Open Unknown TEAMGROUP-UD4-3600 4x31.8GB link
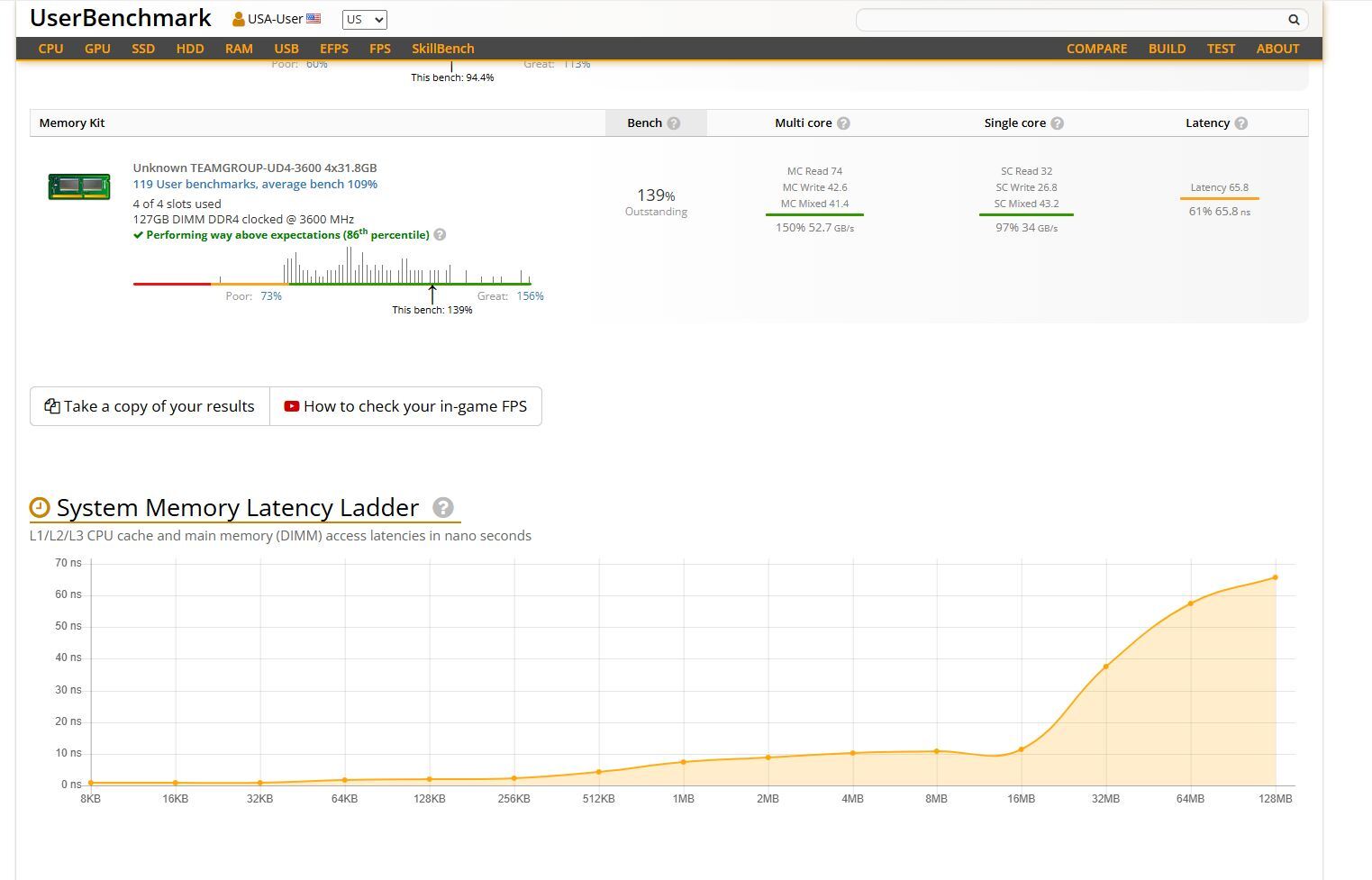Image resolution: width=1372 pixels, height=880 pixels. [255, 168]
